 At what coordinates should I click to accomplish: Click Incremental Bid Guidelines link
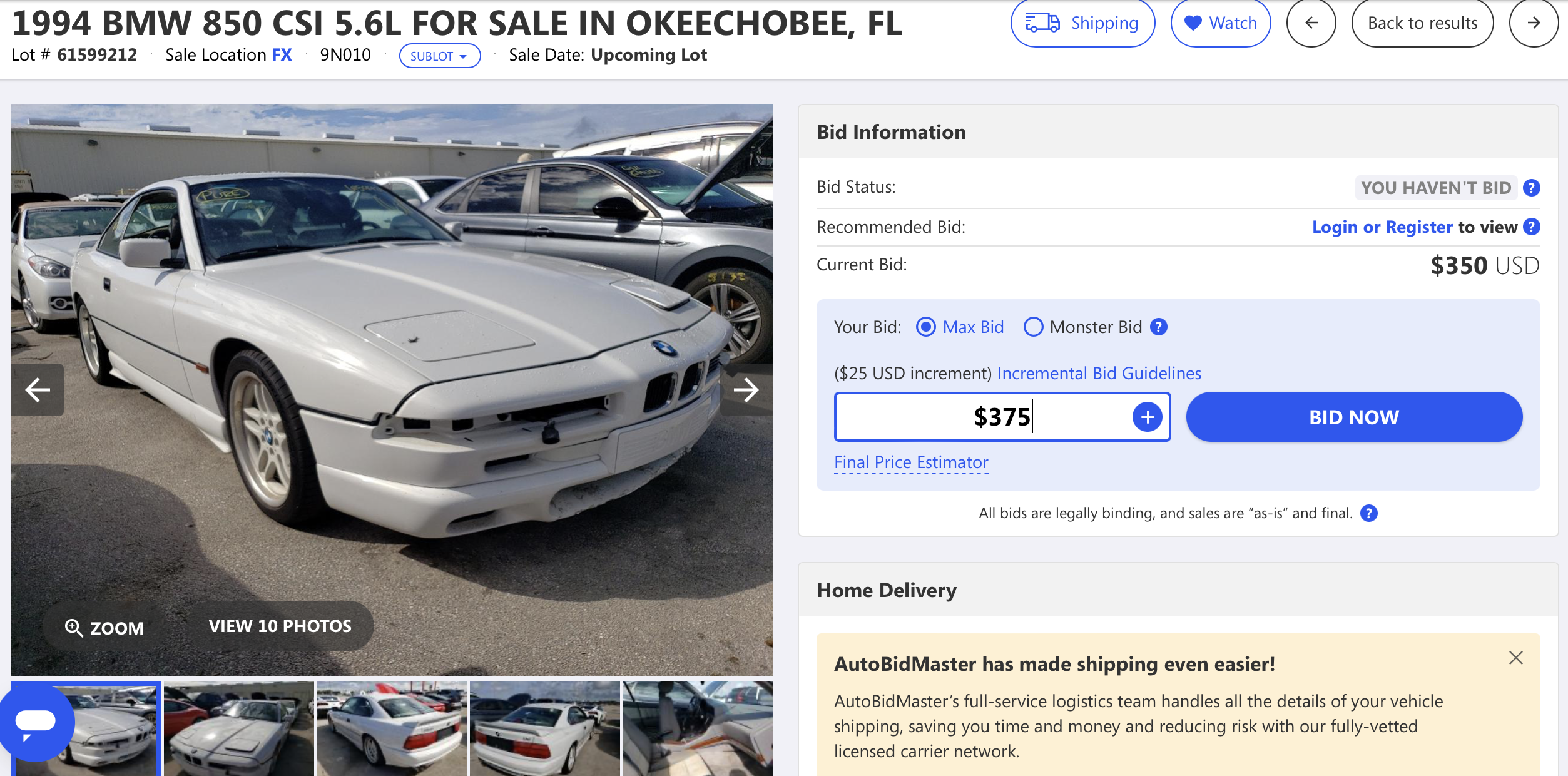1099,373
